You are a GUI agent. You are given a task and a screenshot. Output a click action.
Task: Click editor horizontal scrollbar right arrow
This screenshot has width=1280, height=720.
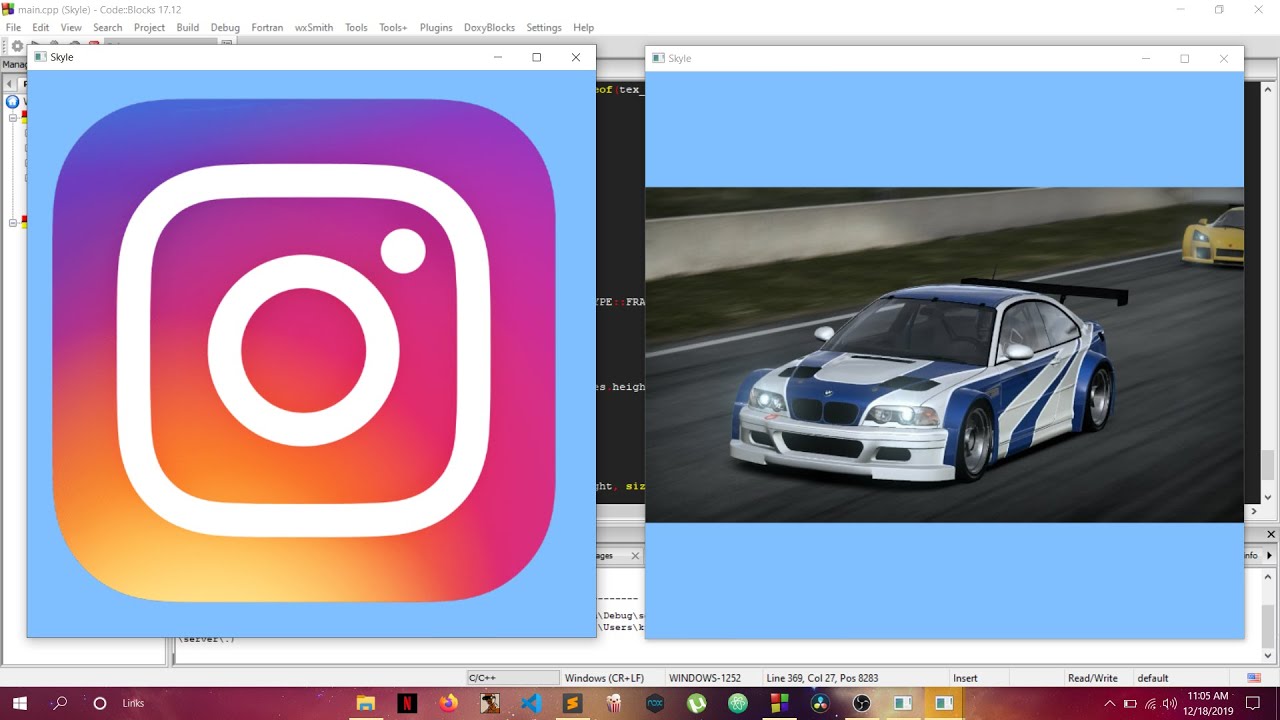point(1254,511)
